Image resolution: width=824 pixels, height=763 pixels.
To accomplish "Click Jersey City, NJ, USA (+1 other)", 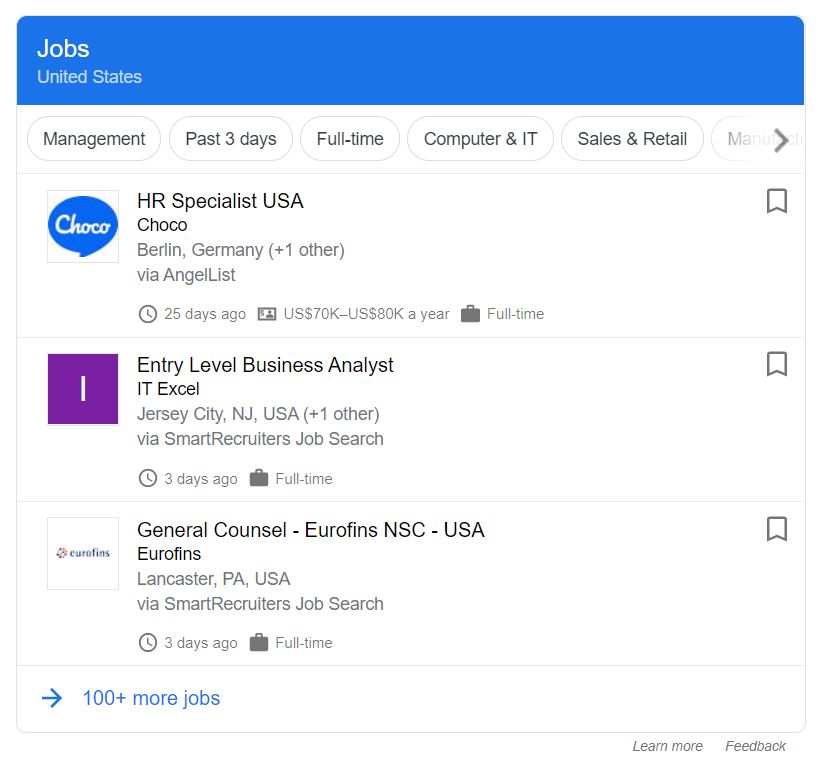I will [258, 414].
